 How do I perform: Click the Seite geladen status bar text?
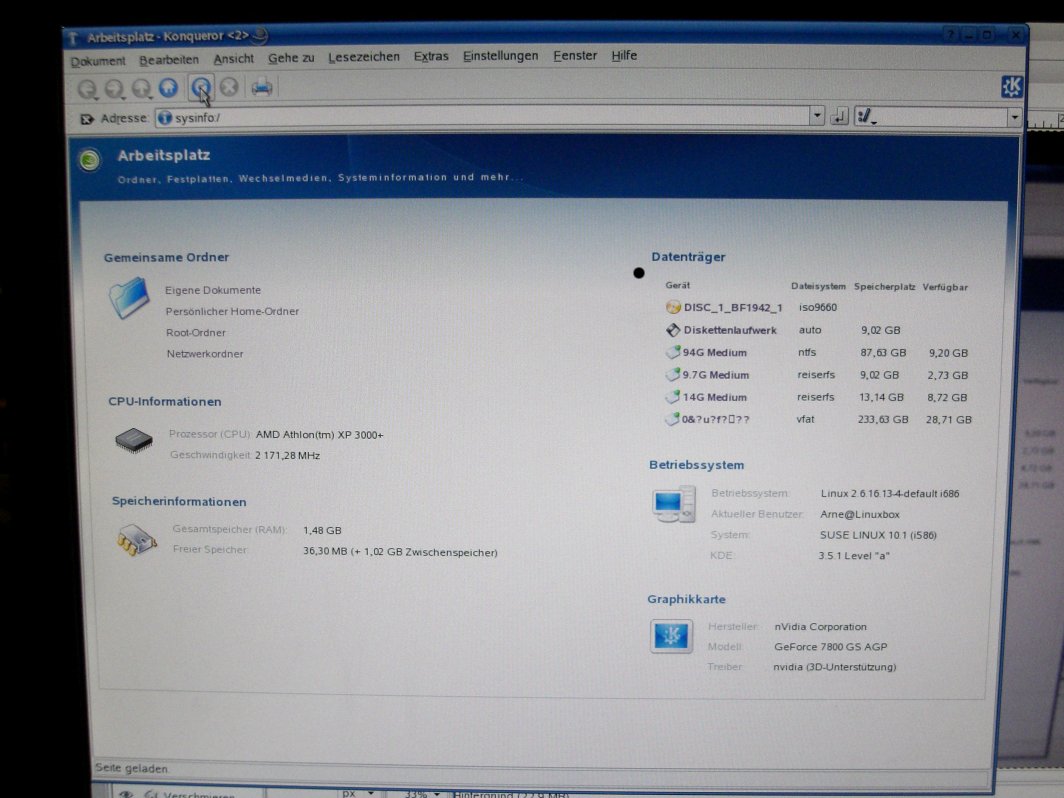(x=132, y=768)
